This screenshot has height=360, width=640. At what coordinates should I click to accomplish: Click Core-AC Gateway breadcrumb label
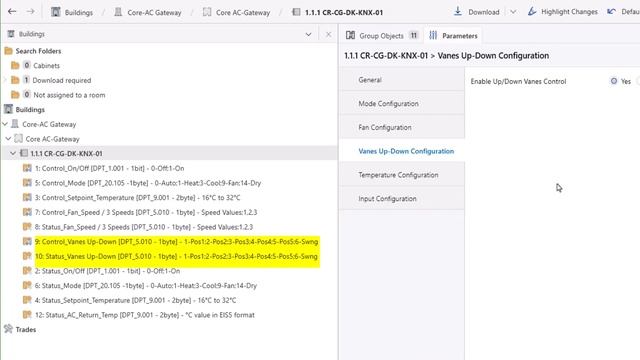click(x=154, y=13)
